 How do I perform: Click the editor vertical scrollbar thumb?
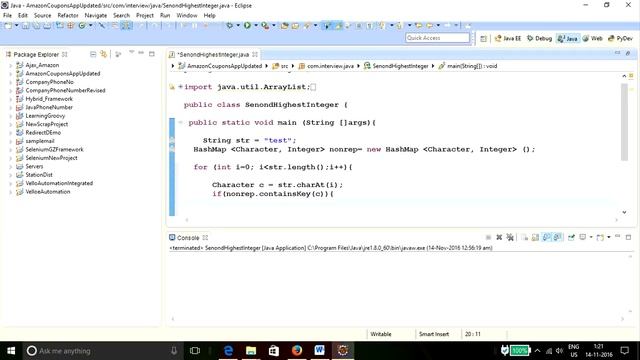tap(624, 122)
